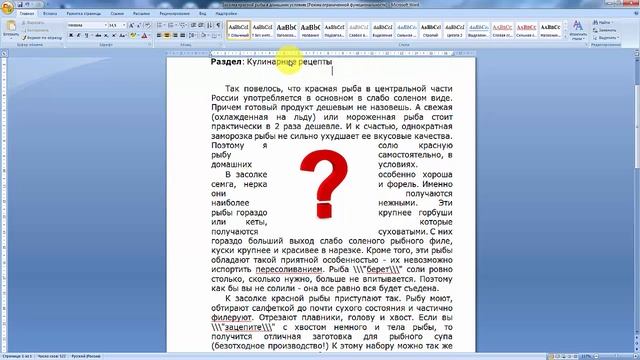The image size is (640, 360).
Task: Align text left
Action: [159, 36]
